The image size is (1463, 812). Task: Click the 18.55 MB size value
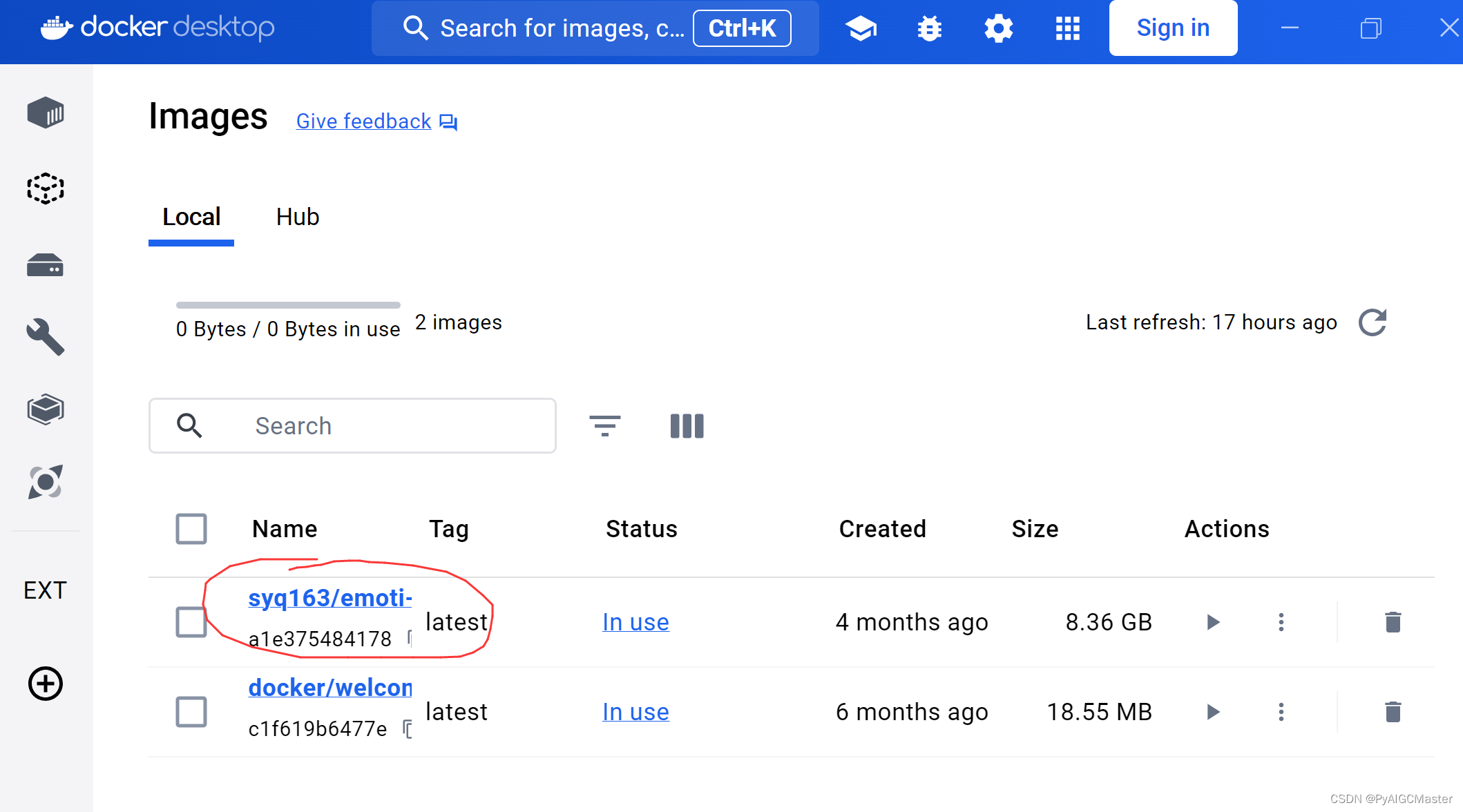tap(1099, 712)
